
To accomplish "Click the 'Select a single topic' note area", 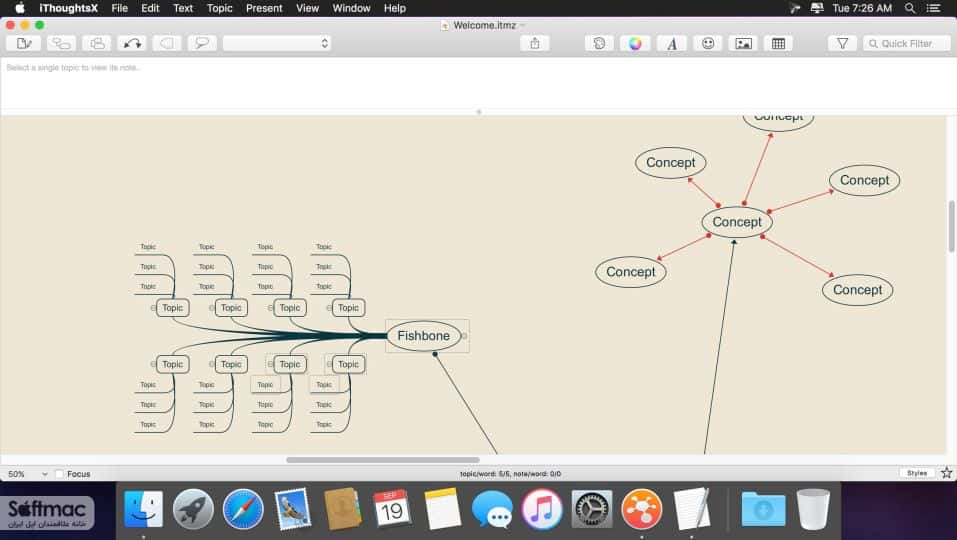I will [x=478, y=84].
